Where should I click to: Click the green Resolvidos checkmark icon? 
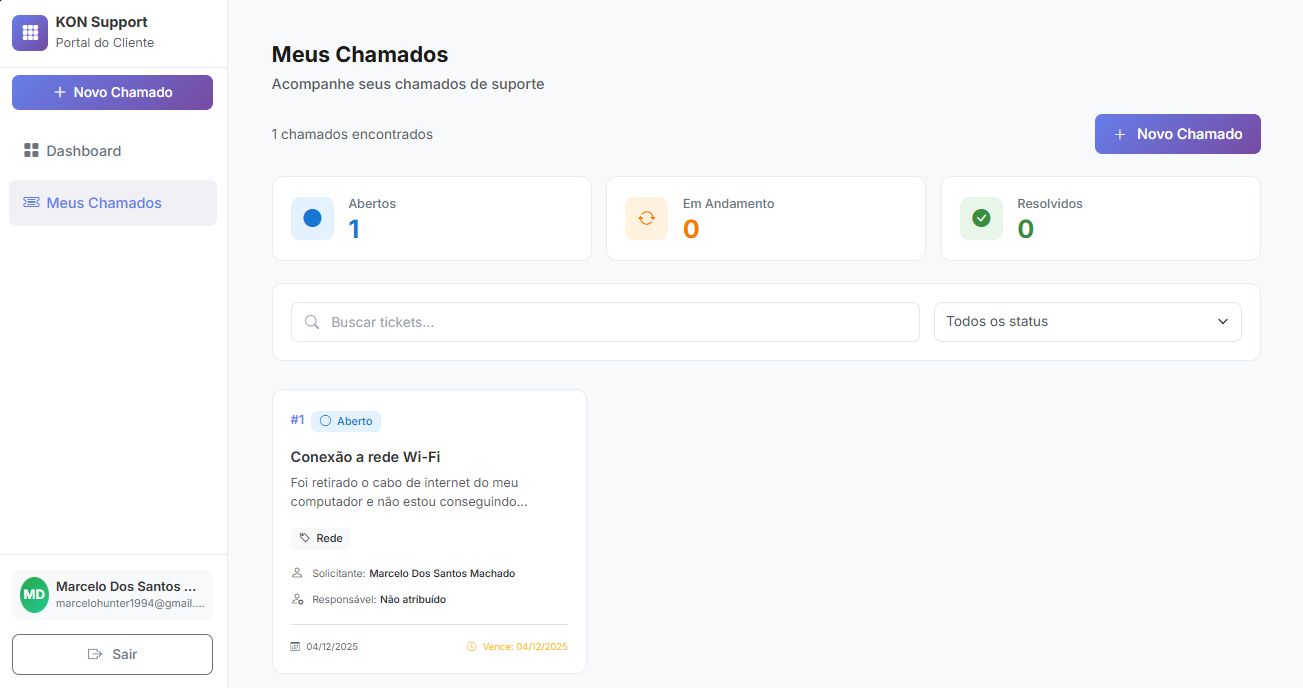coord(981,218)
